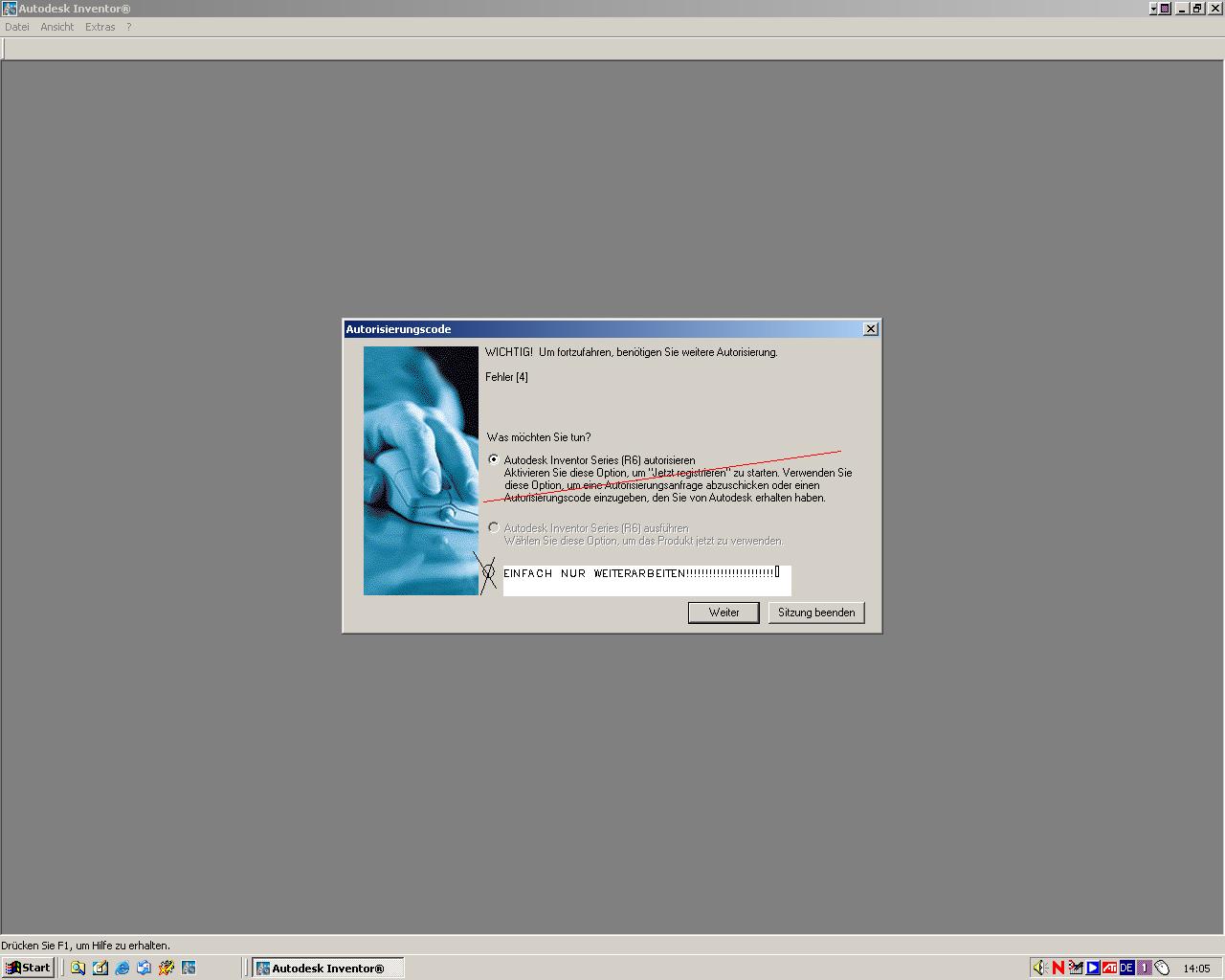The image size is (1225, 980).
Task: Click the volume speaker tray icon
Action: [x=1040, y=968]
